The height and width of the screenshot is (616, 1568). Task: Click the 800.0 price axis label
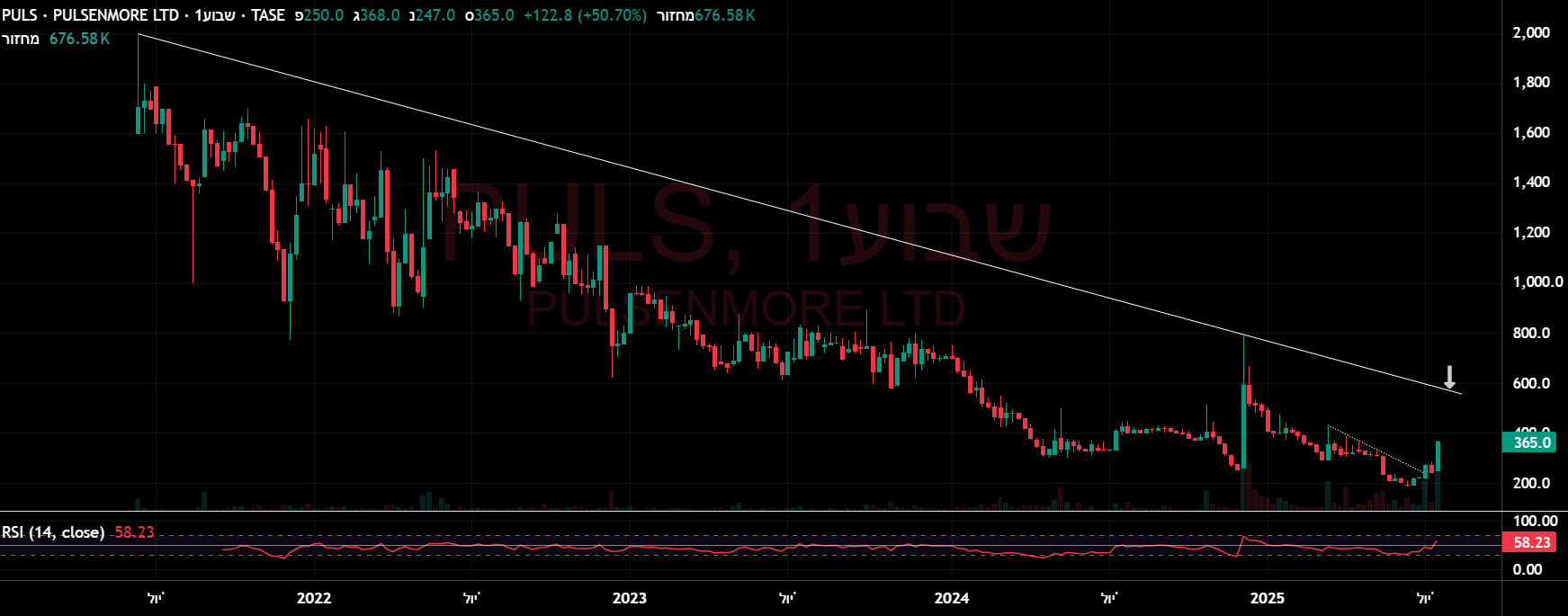coord(1531,333)
